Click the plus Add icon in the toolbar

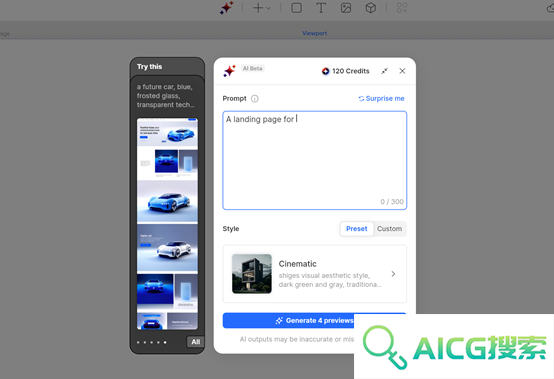pyautogui.click(x=258, y=8)
